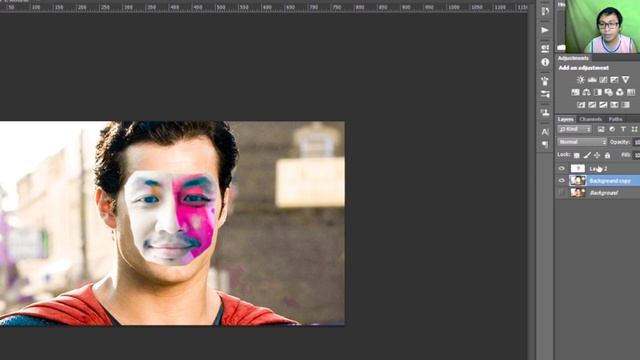Filter layers by shape layers
The height and width of the screenshot is (360, 640).
[x=634, y=129]
